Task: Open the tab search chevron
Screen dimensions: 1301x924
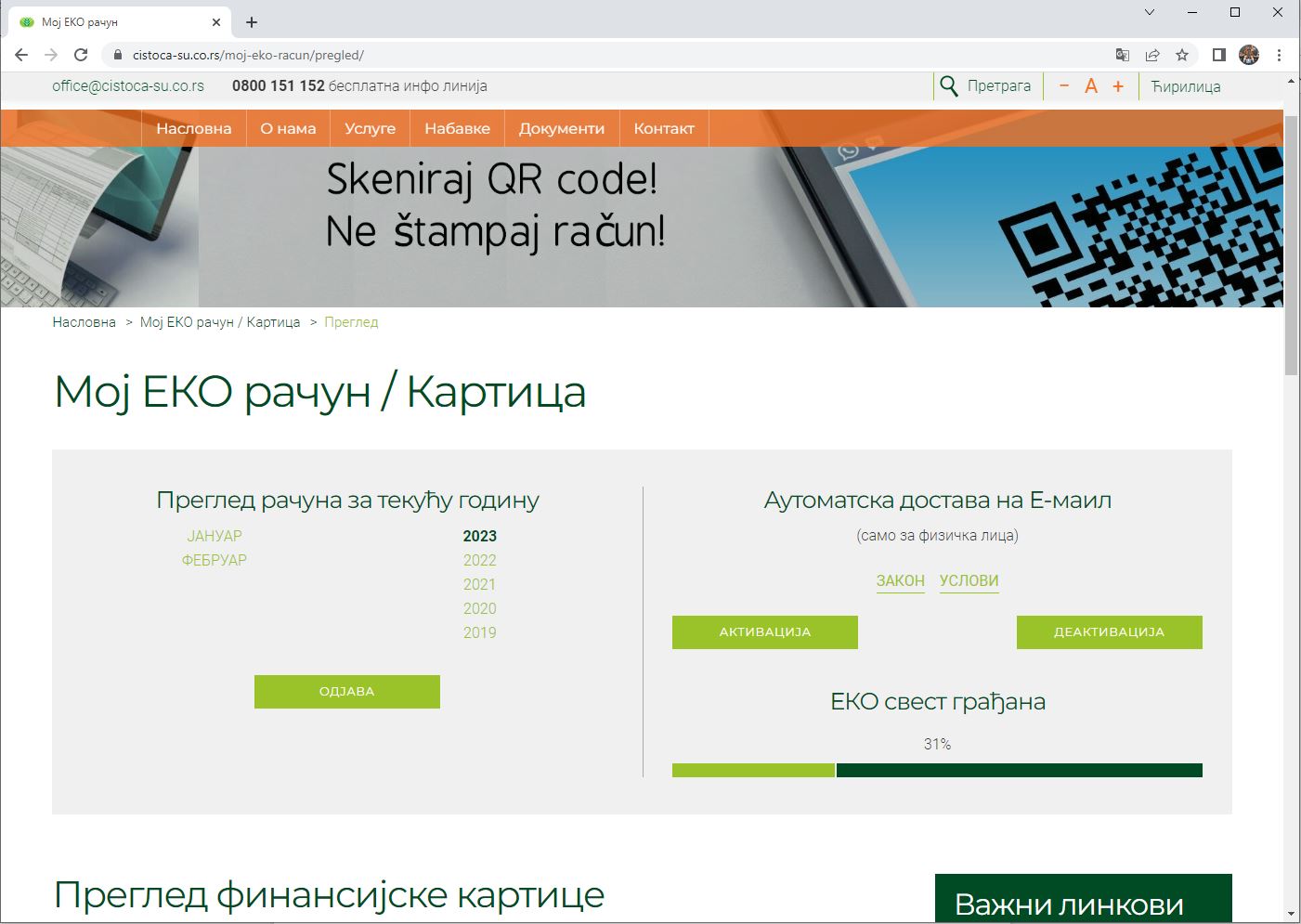Action: pos(1150,13)
